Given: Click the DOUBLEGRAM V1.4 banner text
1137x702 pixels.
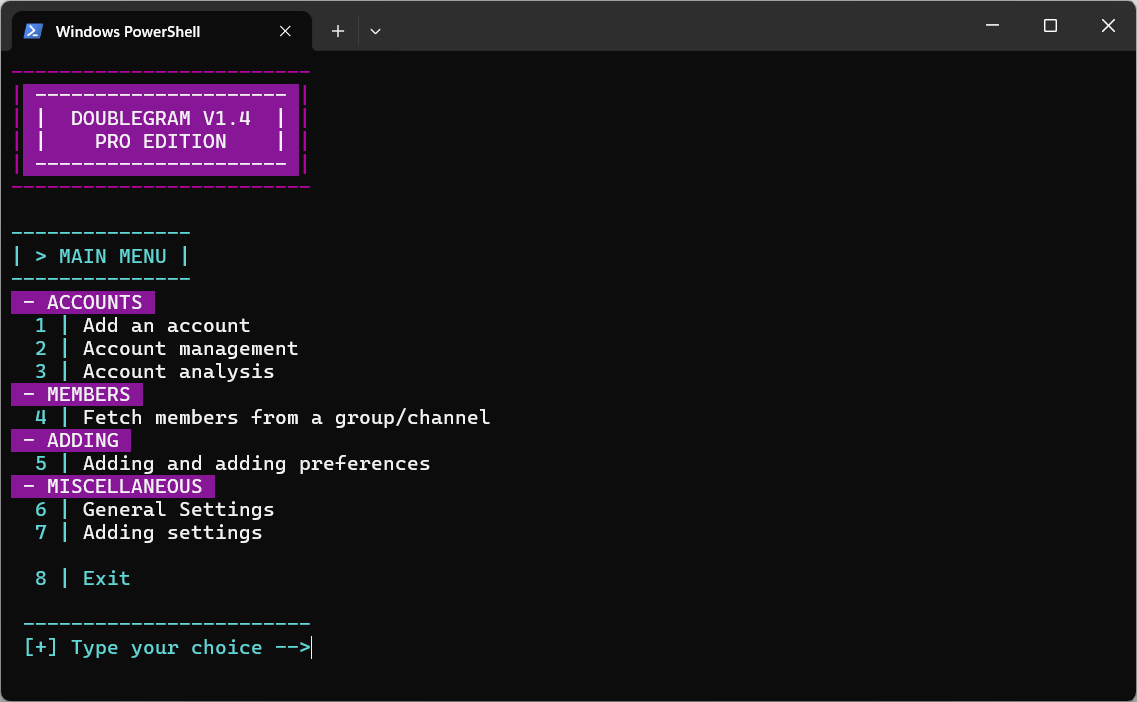Looking at the screenshot, I should [x=160, y=118].
